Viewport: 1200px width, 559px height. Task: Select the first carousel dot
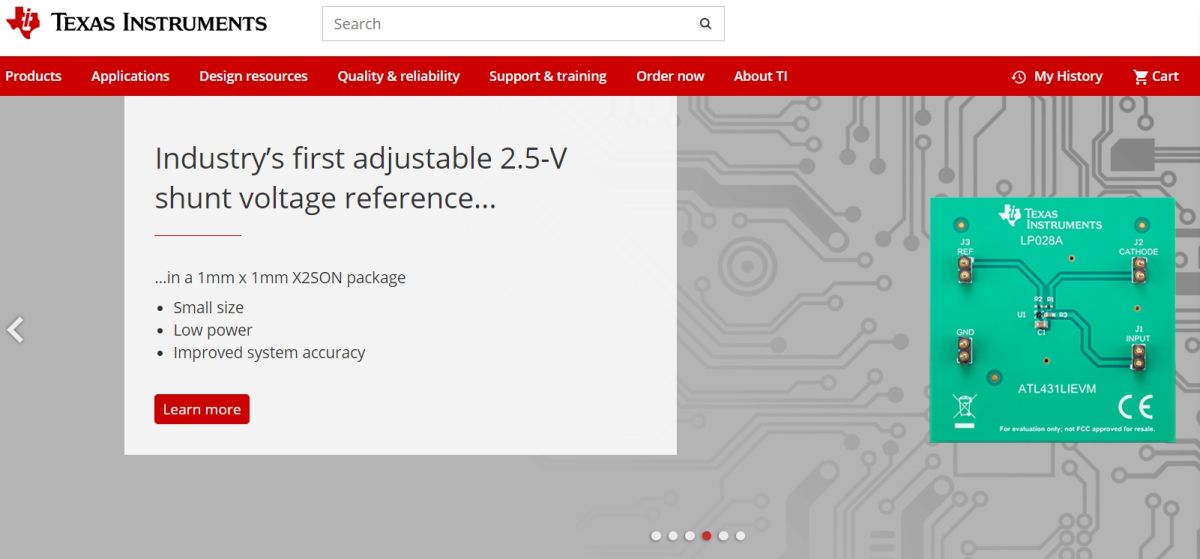pyautogui.click(x=656, y=536)
